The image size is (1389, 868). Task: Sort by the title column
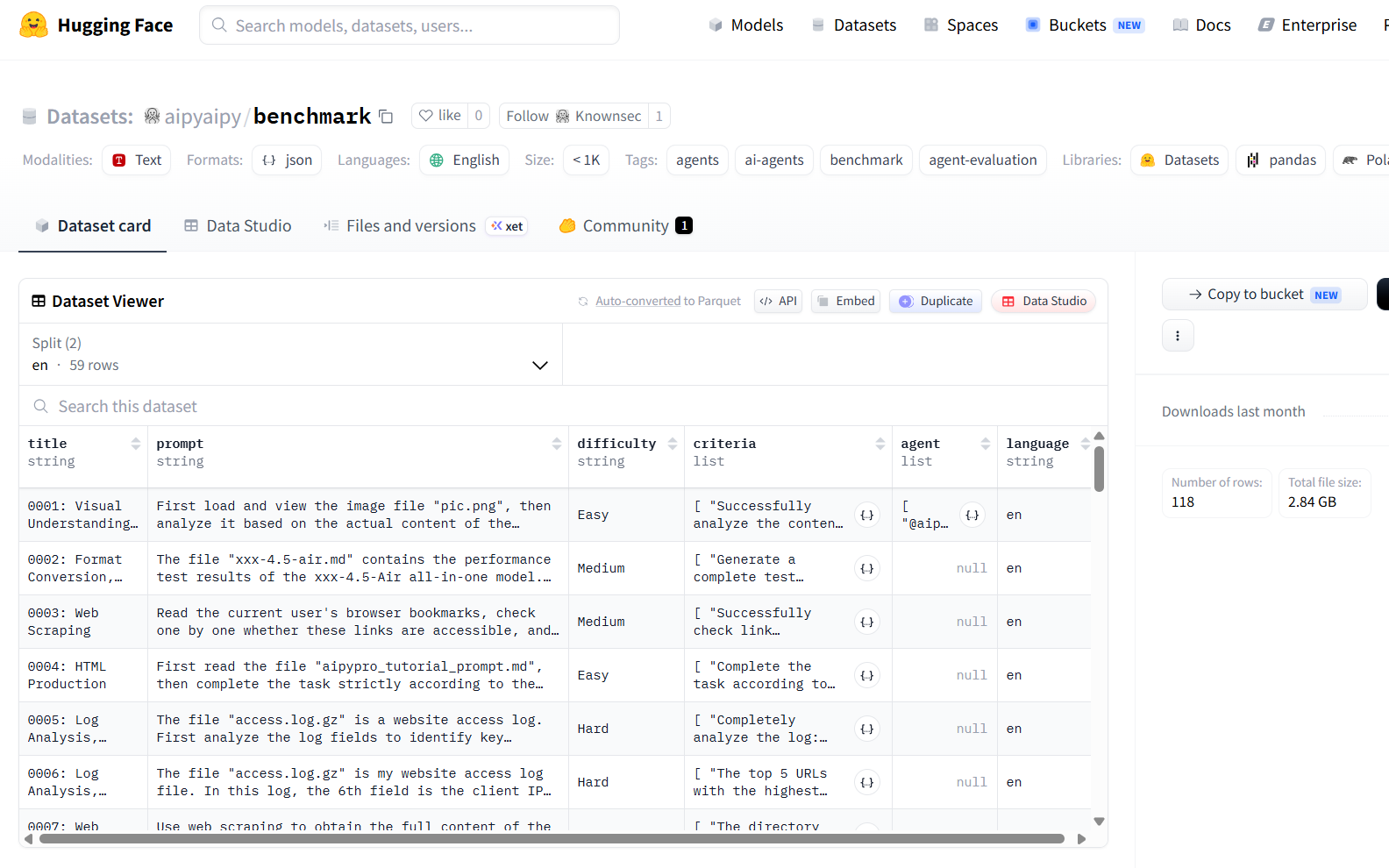coord(136,444)
